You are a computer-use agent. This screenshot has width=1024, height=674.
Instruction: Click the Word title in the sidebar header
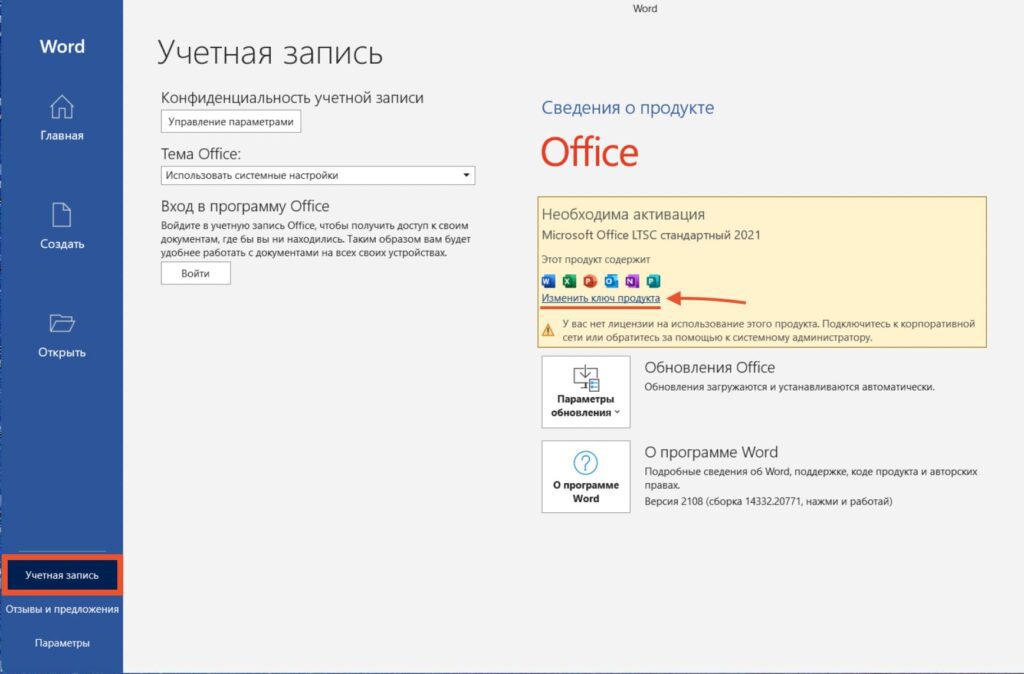pyautogui.click(x=62, y=47)
